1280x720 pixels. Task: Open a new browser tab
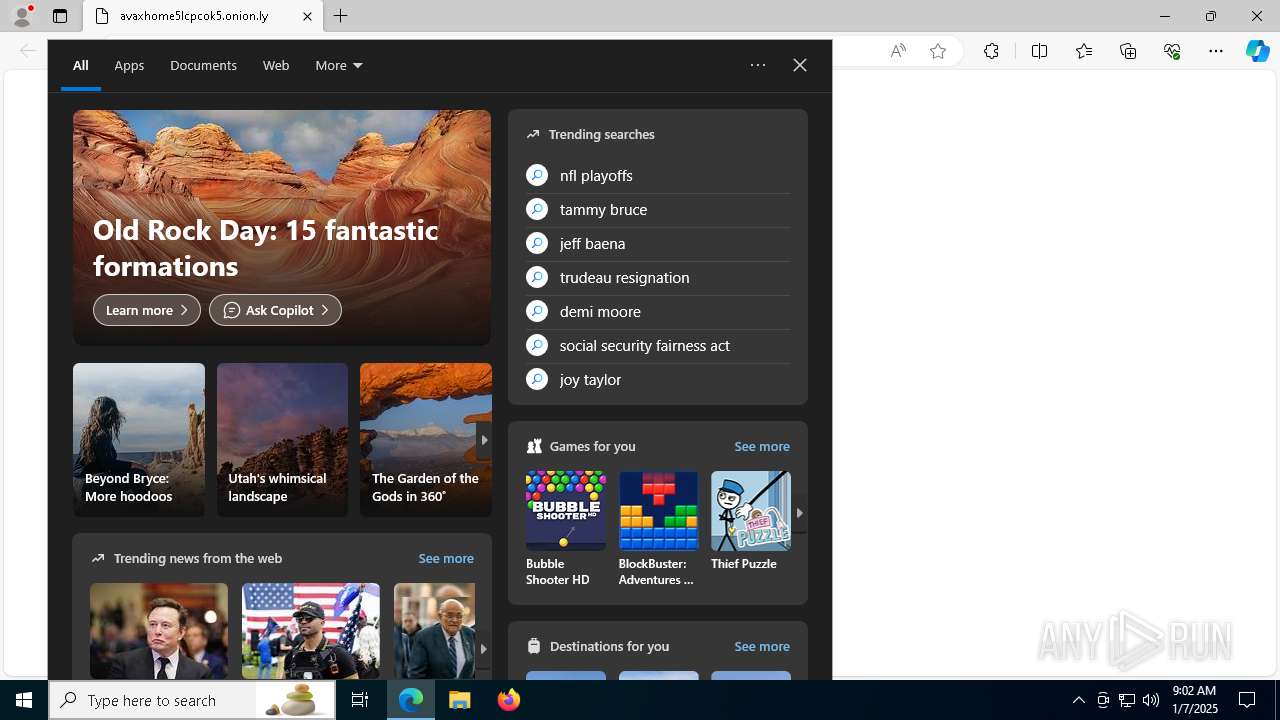tap(341, 16)
